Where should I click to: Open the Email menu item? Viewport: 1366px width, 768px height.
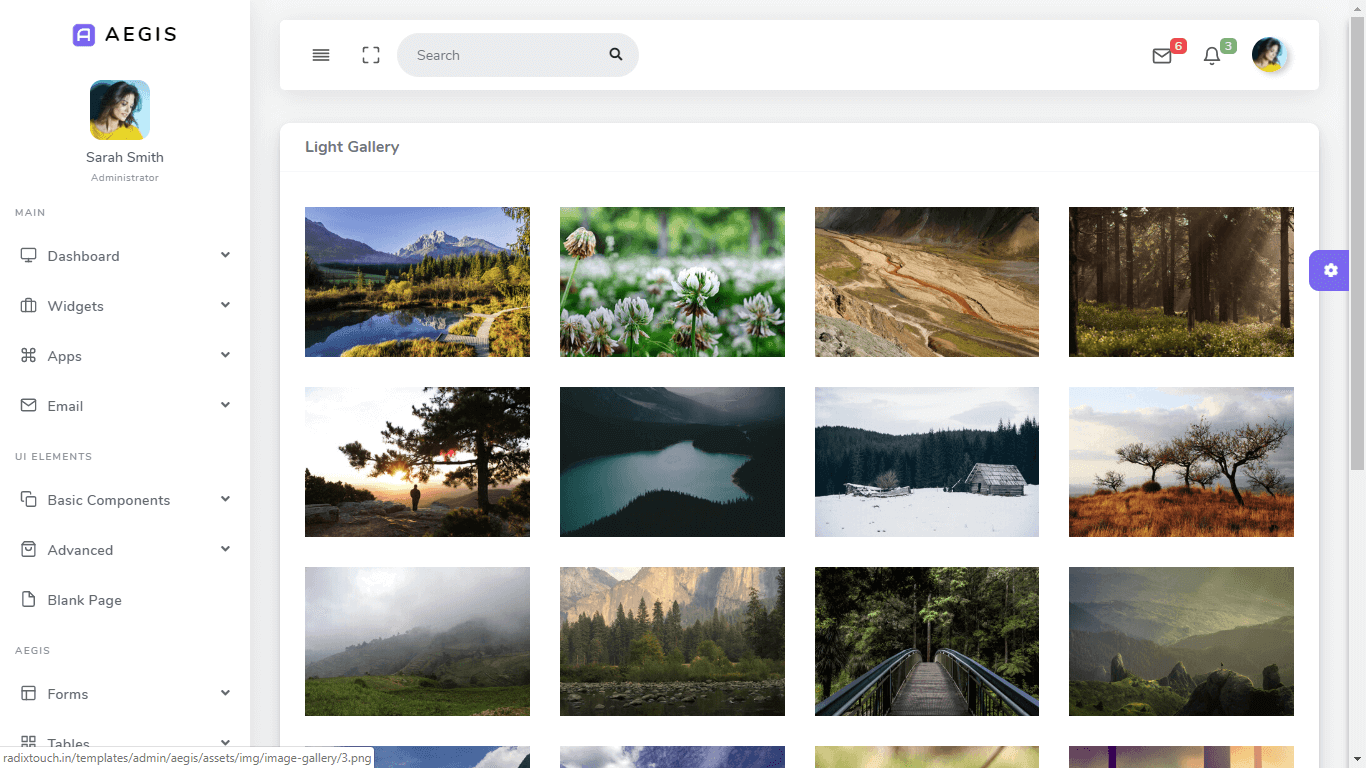point(125,406)
